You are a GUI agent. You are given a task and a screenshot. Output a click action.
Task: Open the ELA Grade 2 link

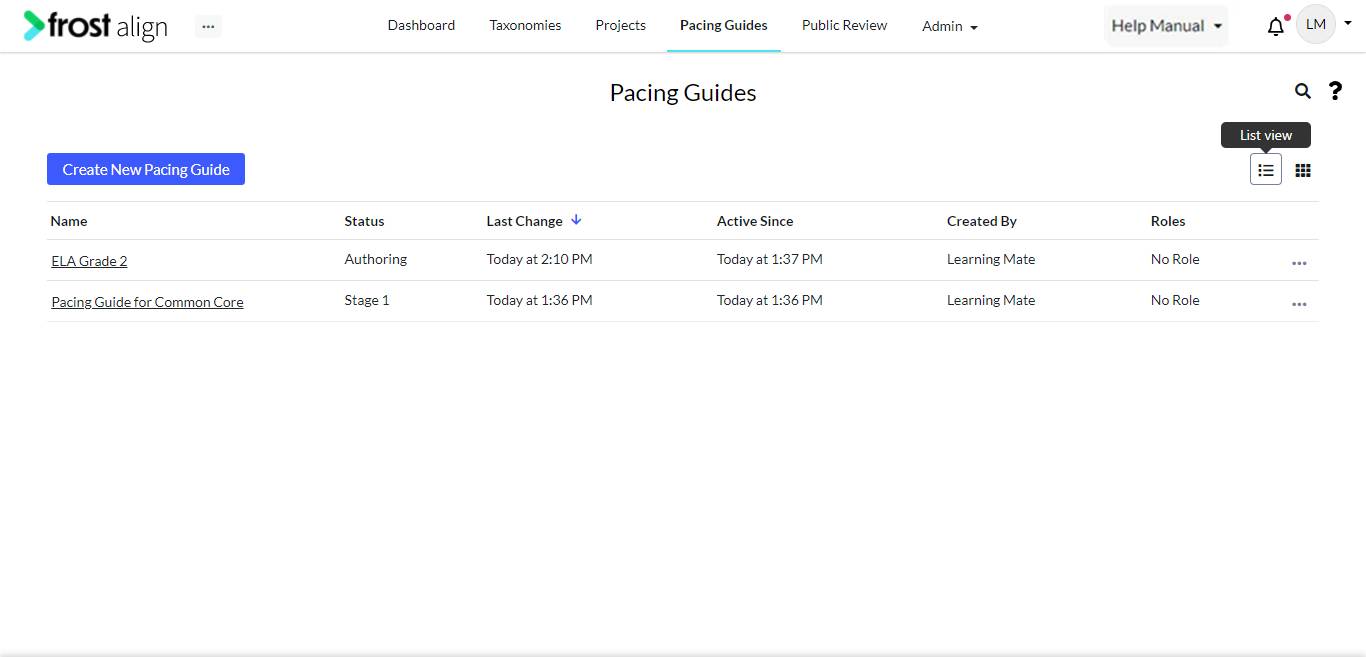click(x=89, y=261)
